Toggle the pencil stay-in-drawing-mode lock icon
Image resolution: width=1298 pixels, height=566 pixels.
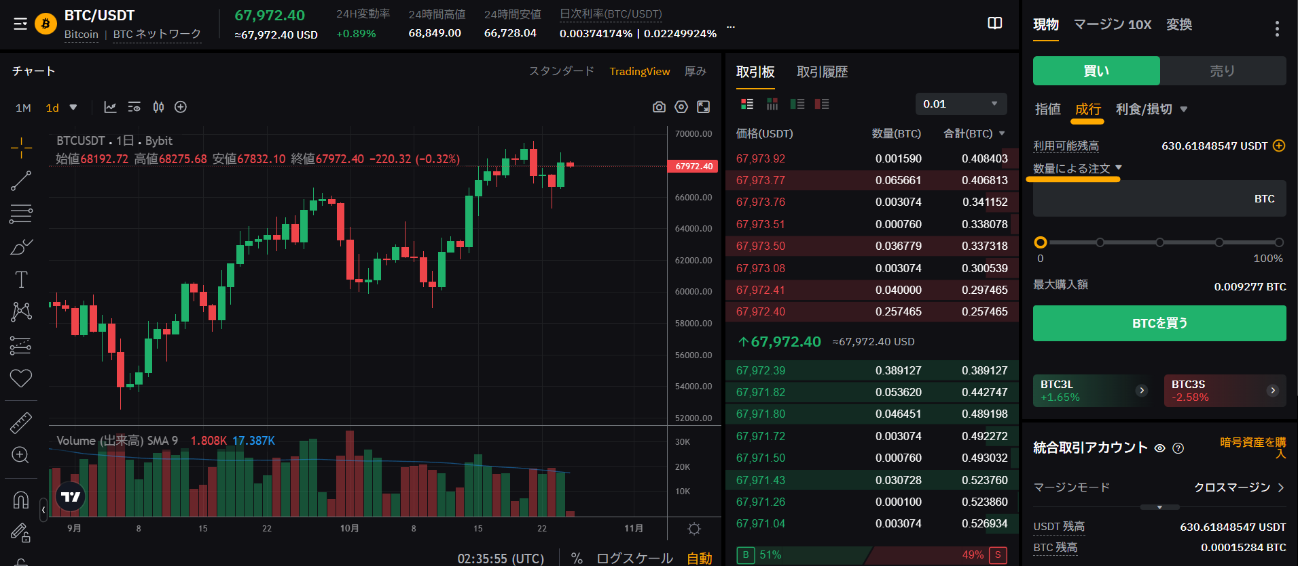tap(21, 532)
